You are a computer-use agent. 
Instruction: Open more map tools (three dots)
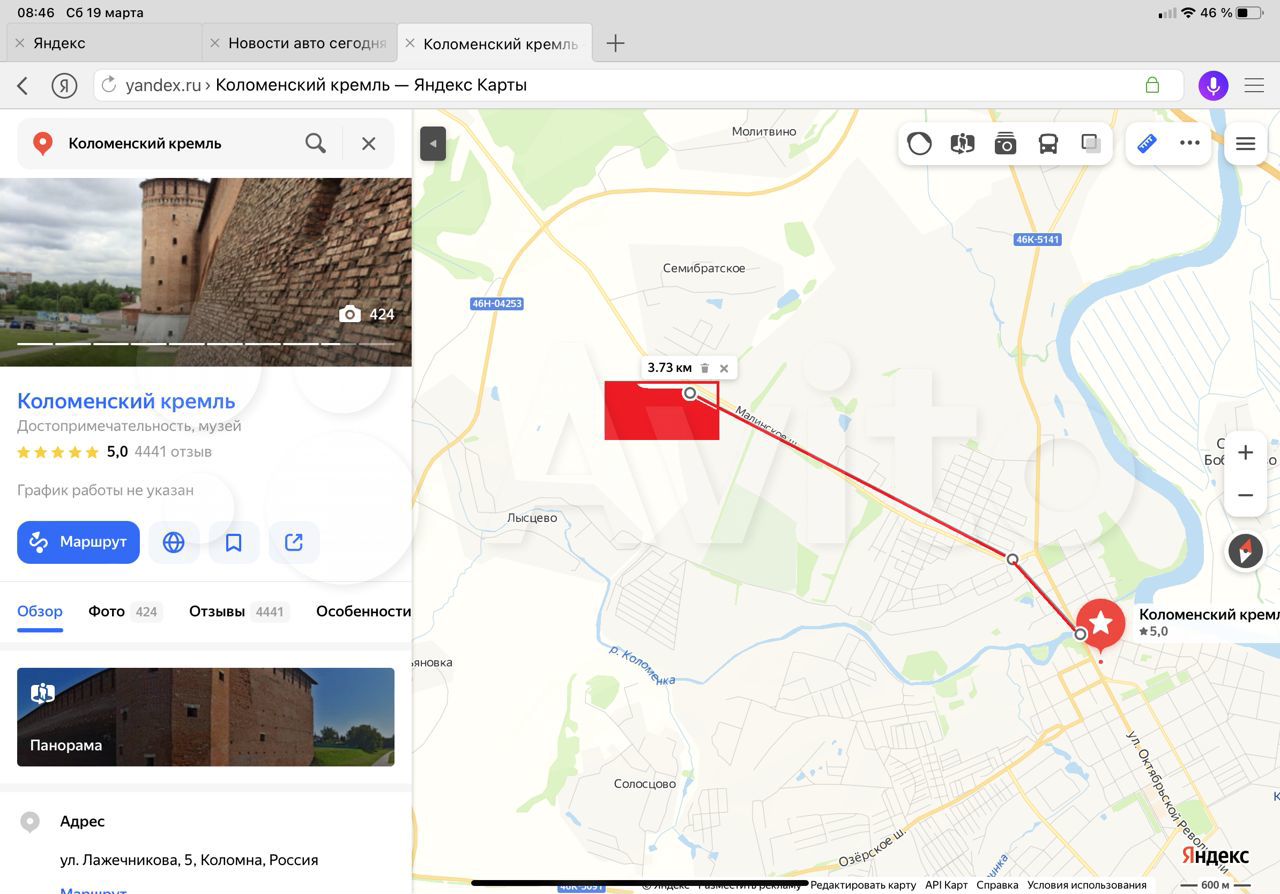coord(1189,143)
